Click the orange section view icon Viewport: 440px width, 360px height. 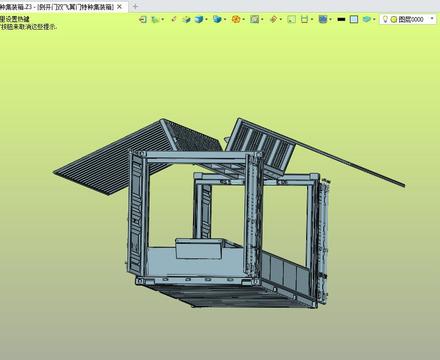click(273, 19)
